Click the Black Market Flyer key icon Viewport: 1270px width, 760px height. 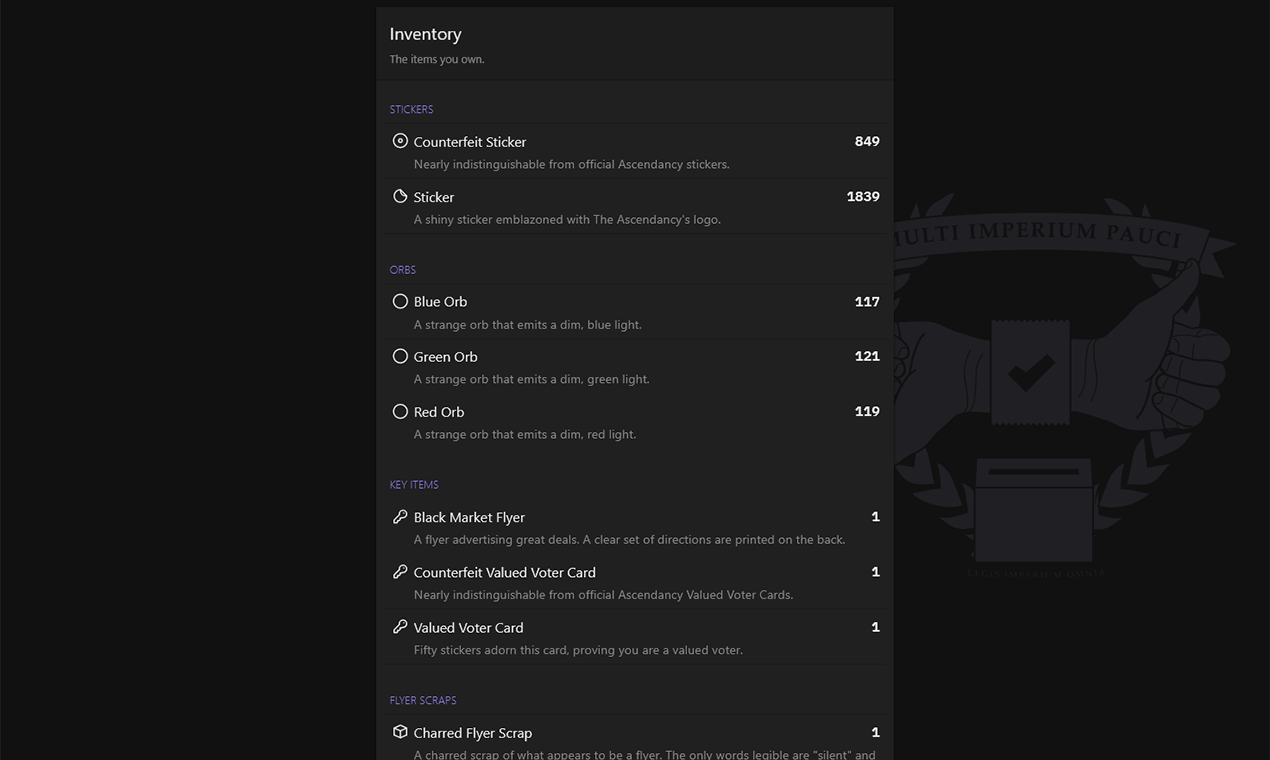[400, 517]
